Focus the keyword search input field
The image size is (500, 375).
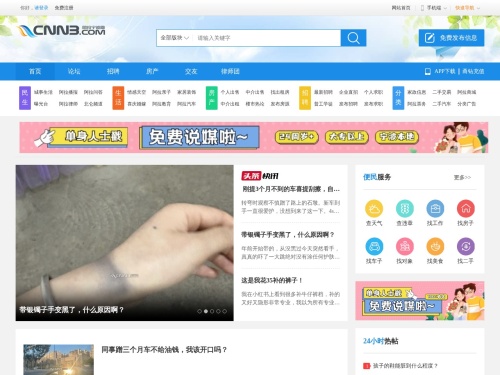coord(267,38)
